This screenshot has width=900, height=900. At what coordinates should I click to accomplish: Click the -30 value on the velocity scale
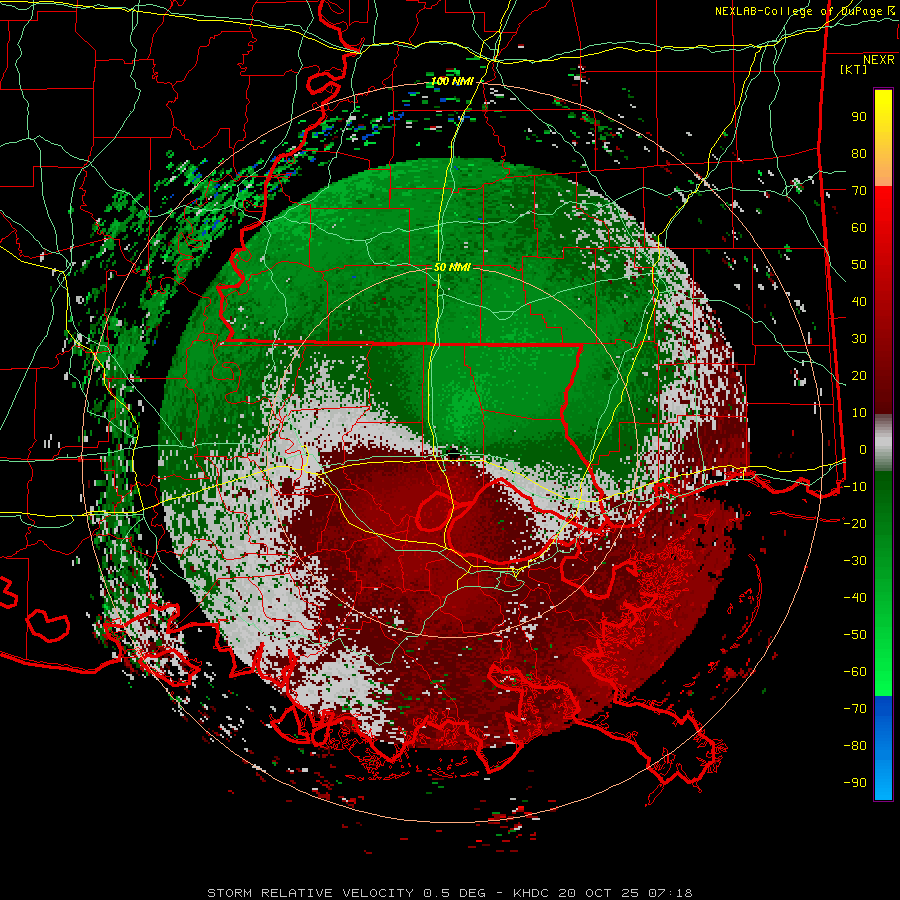click(x=855, y=561)
